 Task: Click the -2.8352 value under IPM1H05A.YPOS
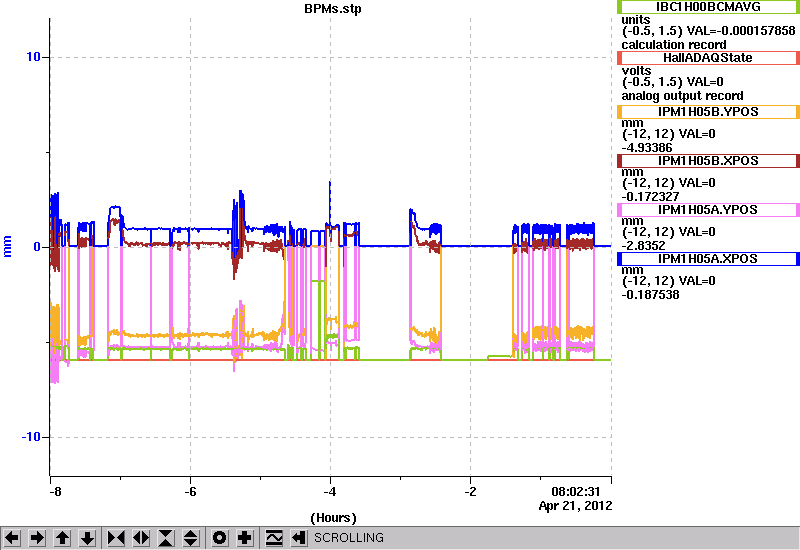pos(643,246)
